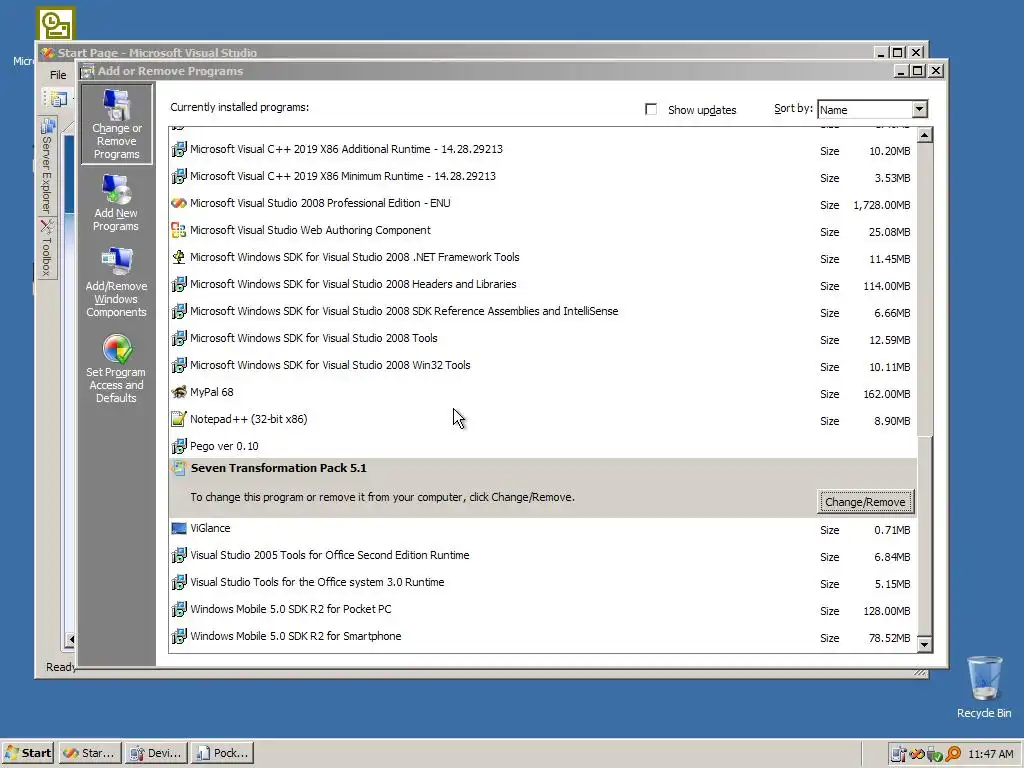1024x768 pixels.
Task: Open Add New Programs section
Action: [116, 202]
